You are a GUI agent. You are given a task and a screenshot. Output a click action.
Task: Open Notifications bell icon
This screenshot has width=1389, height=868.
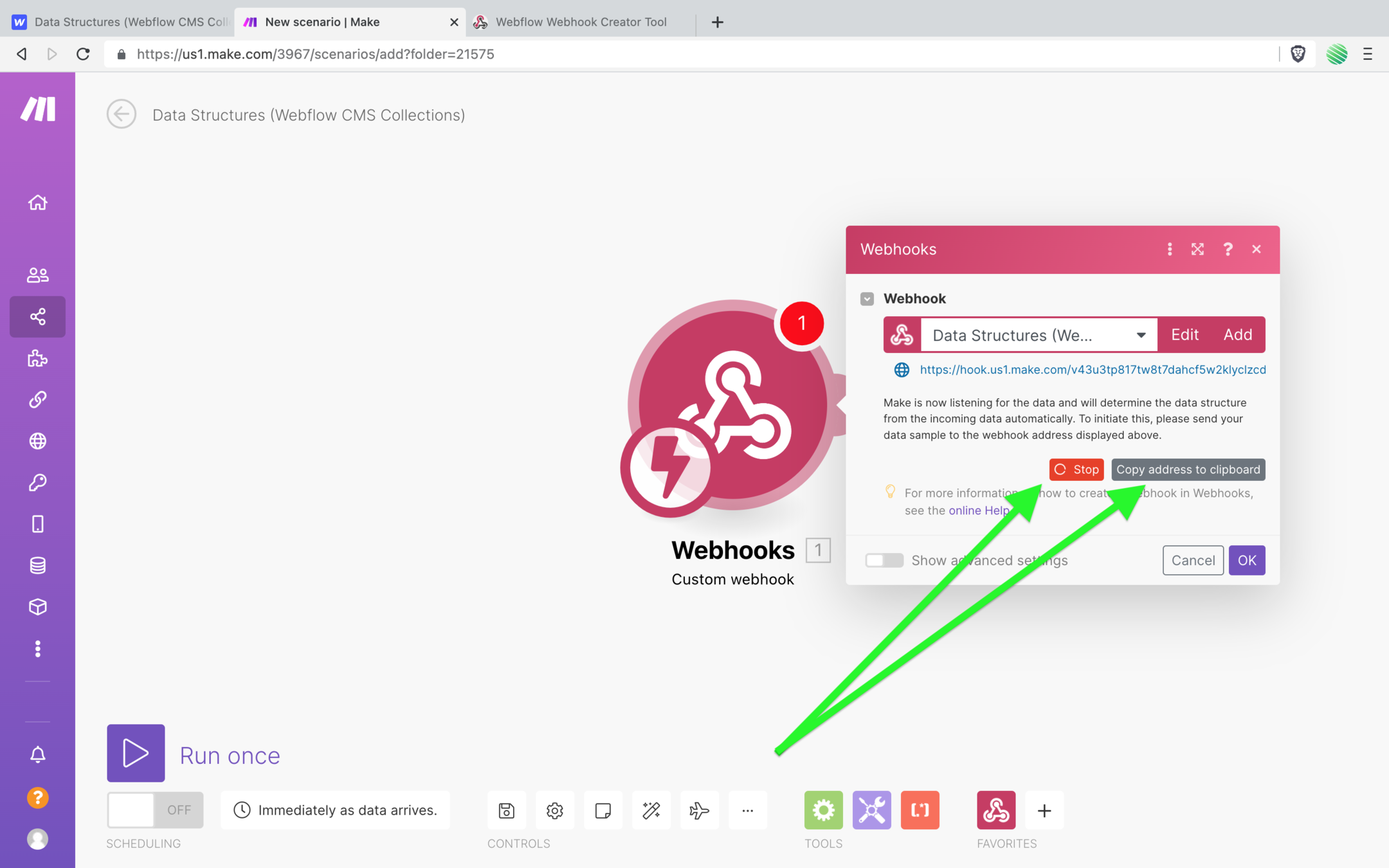click(x=37, y=754)
